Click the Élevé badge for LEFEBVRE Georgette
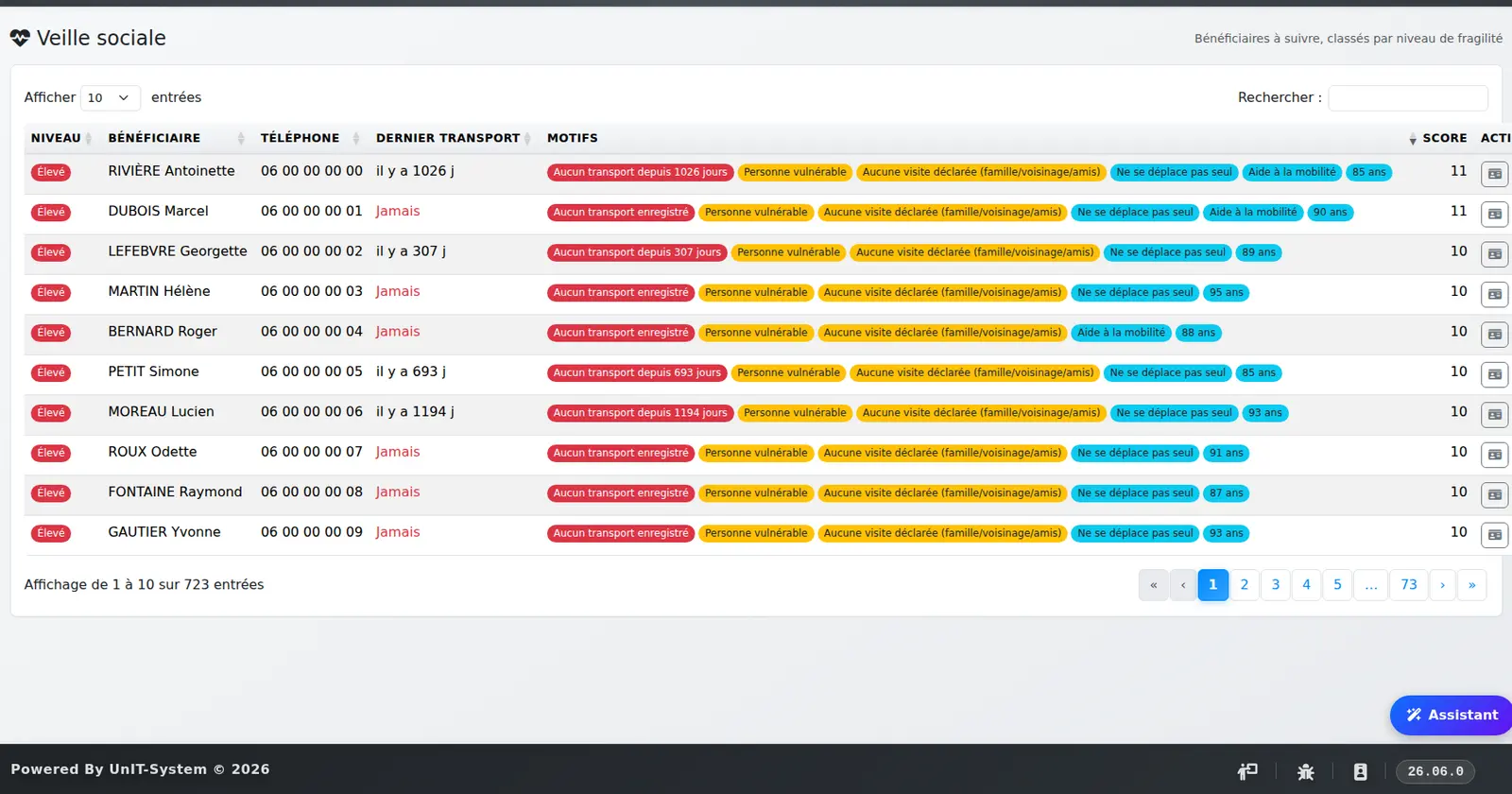 coord(51,252)
